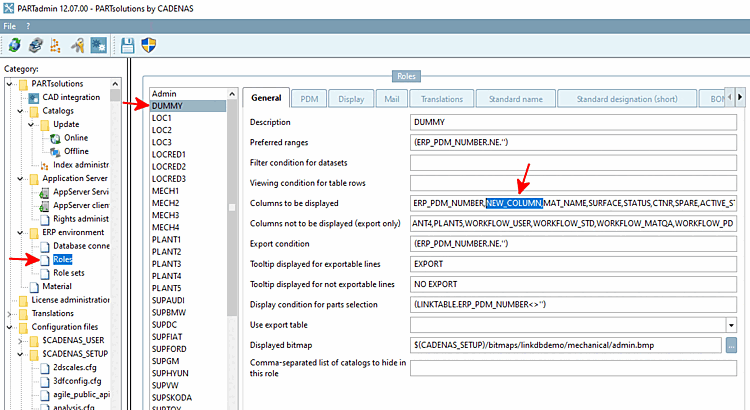Click the Viewing condition for table rows field

point(573,183)
